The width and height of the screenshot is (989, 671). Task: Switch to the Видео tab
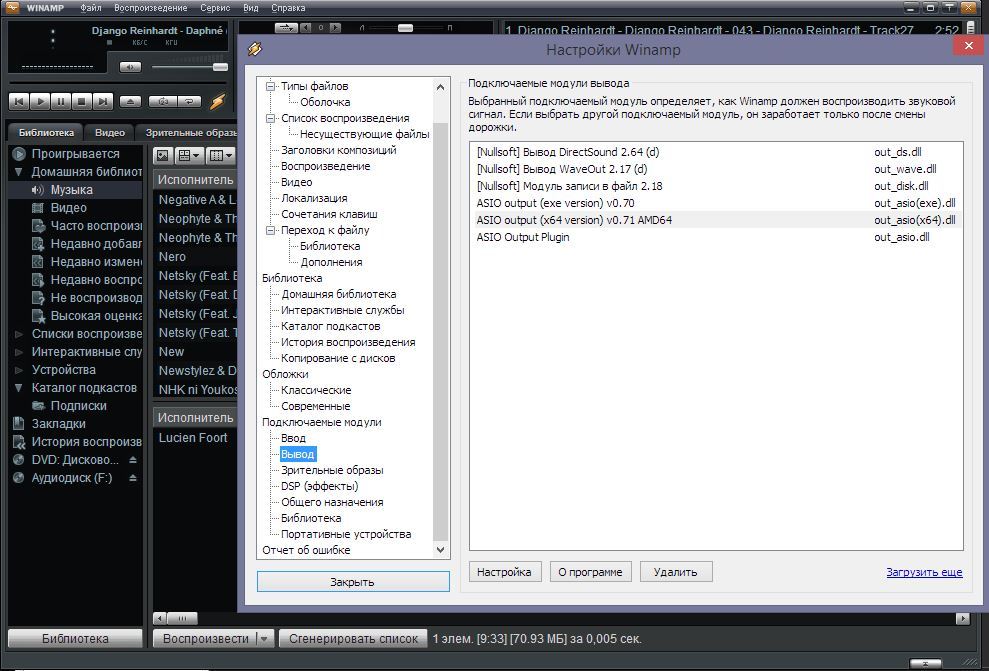[110, 132]
